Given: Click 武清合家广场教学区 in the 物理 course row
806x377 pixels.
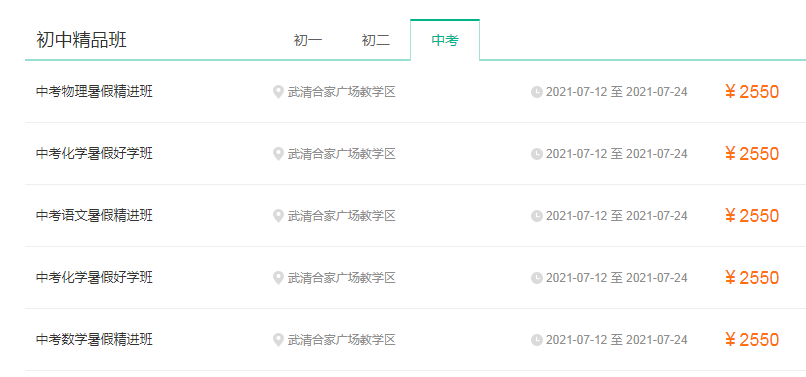Looking at the screenshot, I should click(341, 92).
